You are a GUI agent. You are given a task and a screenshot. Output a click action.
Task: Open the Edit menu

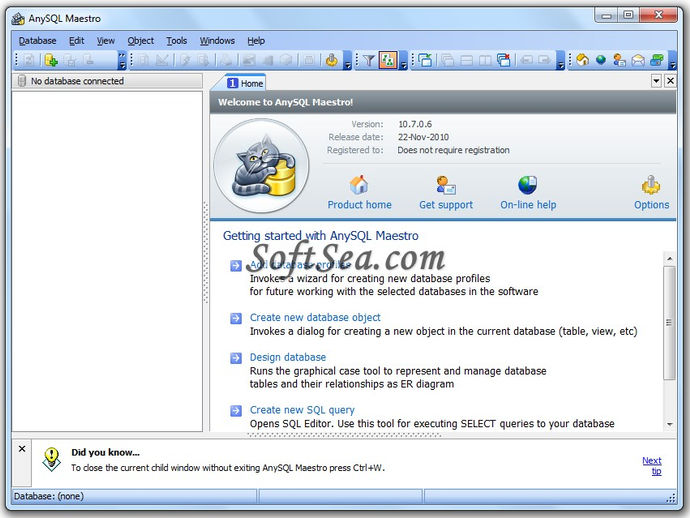pos(77,41)
